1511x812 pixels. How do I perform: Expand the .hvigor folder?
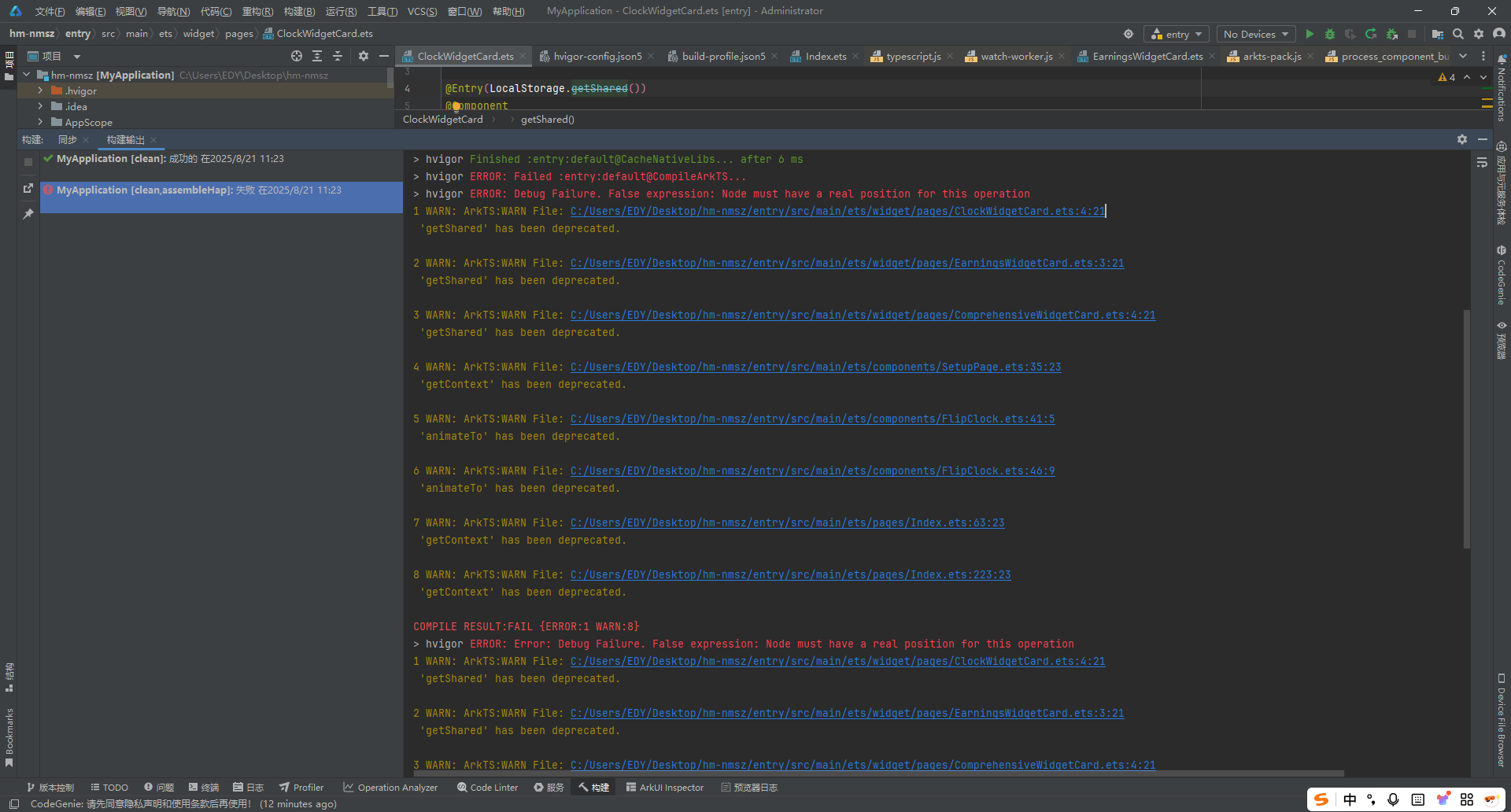click(x=40, y=90)
